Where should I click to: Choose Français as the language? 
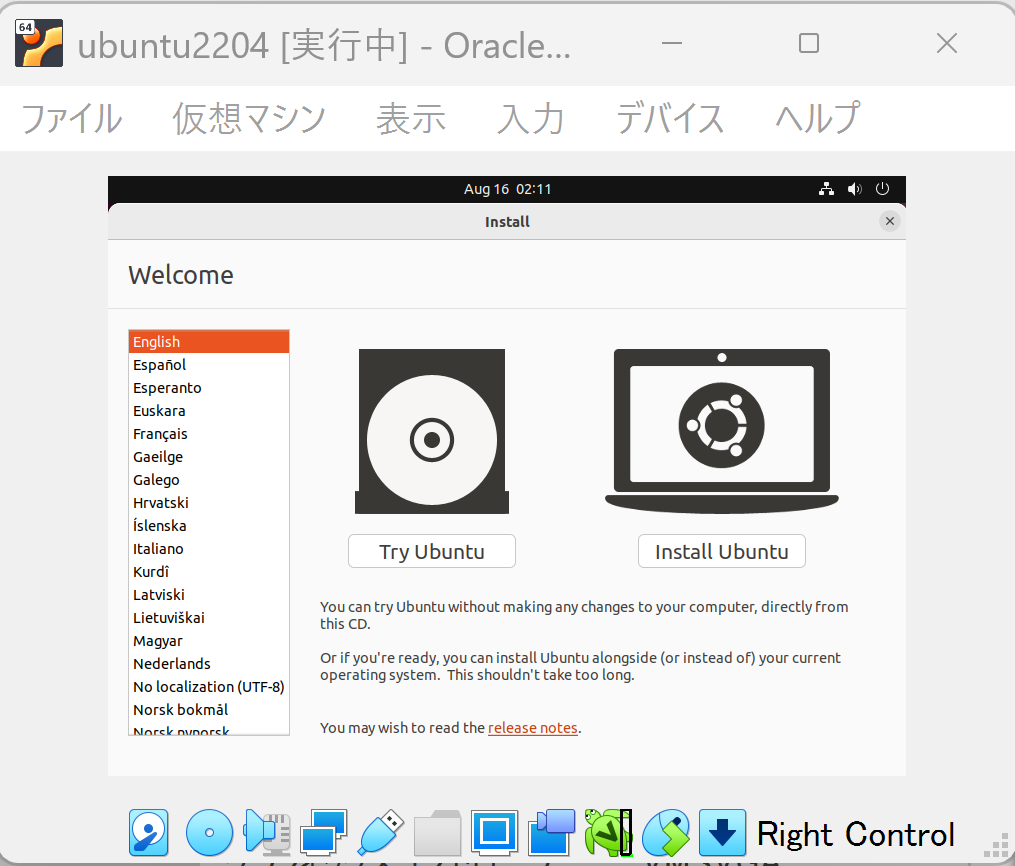tap(209, 434)
